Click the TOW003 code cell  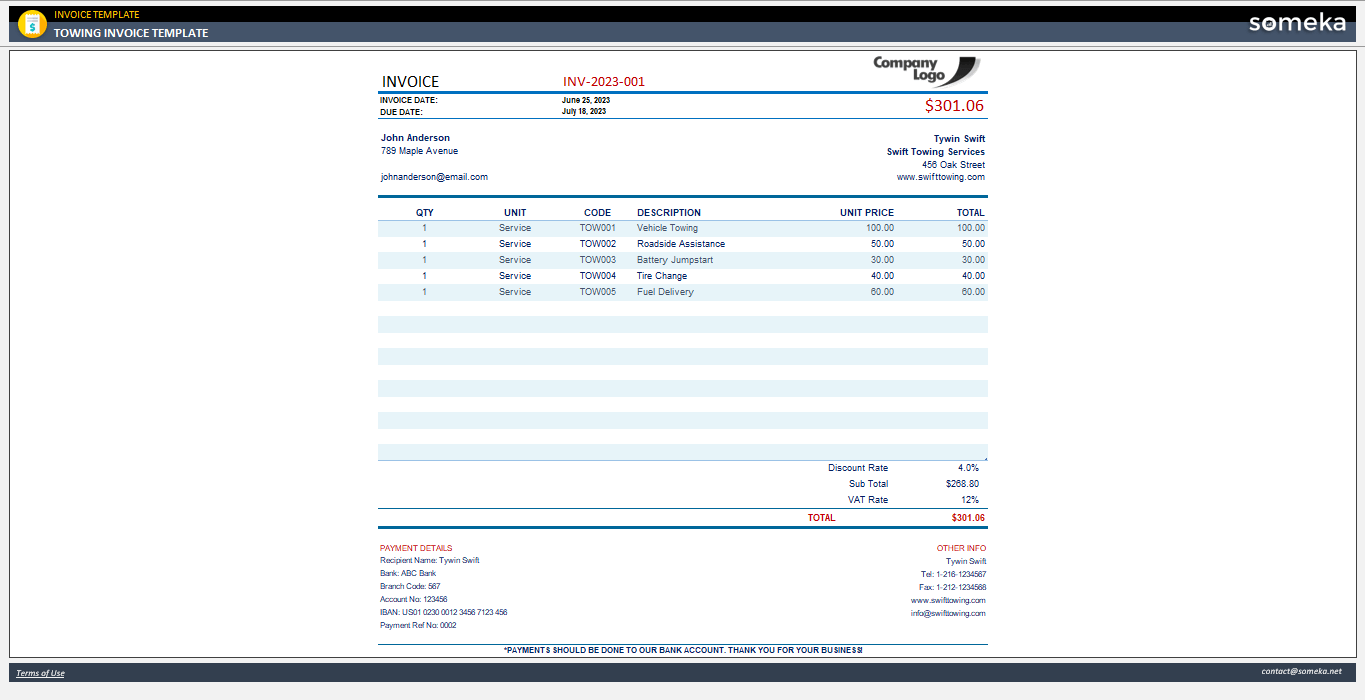coord(598,260)
